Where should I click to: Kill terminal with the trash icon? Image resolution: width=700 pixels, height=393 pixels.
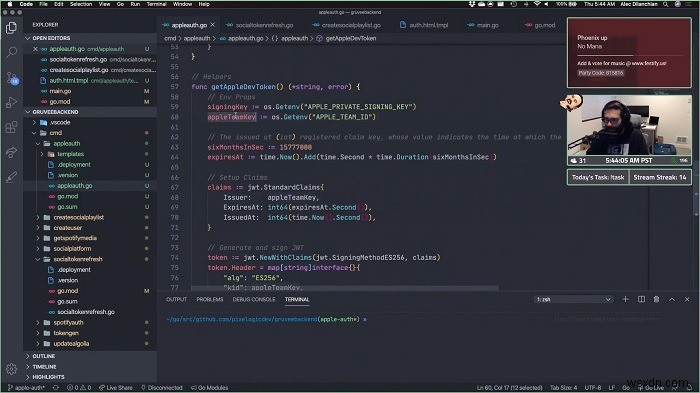(x=656, y=299)
